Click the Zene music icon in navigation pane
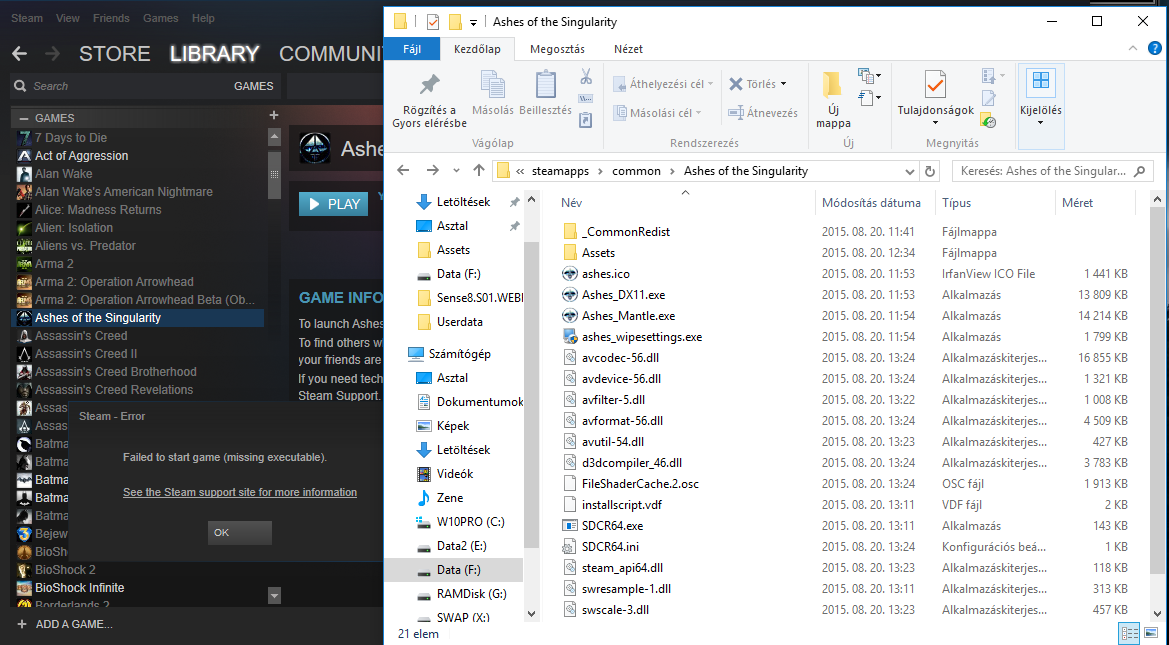 pyautogui.click(x=423, y=497)
